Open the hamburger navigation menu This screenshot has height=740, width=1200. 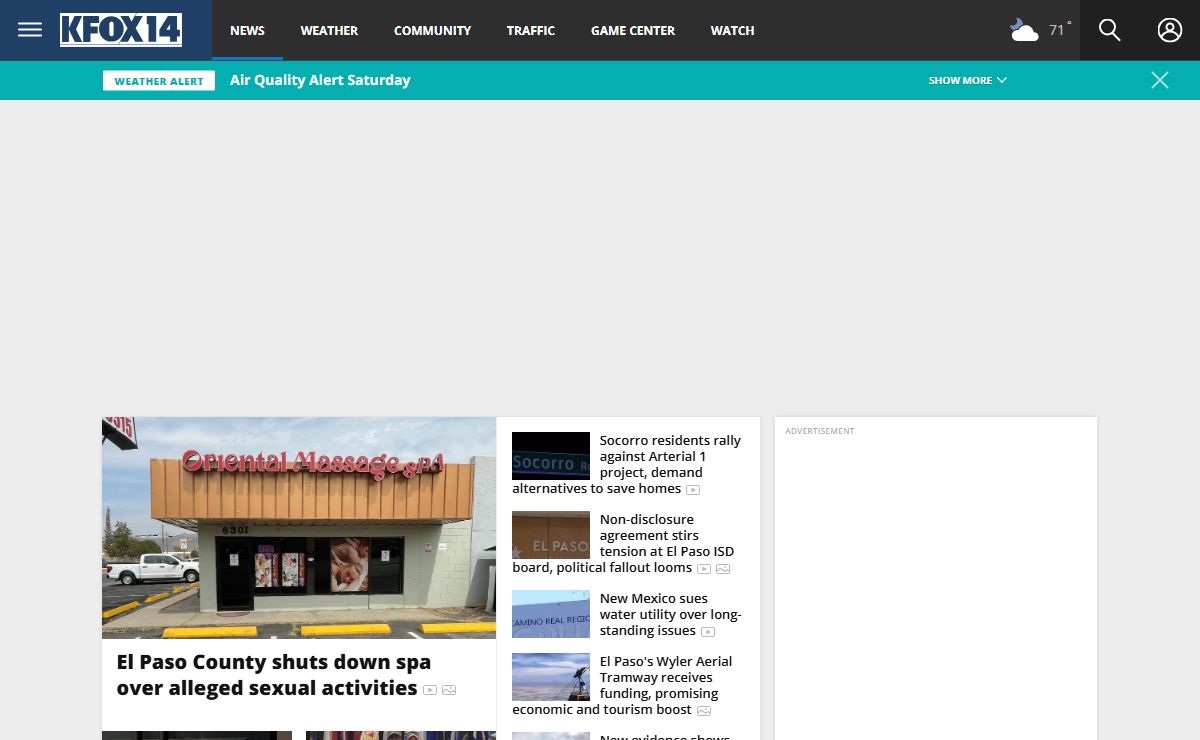(x=30, y=30)
